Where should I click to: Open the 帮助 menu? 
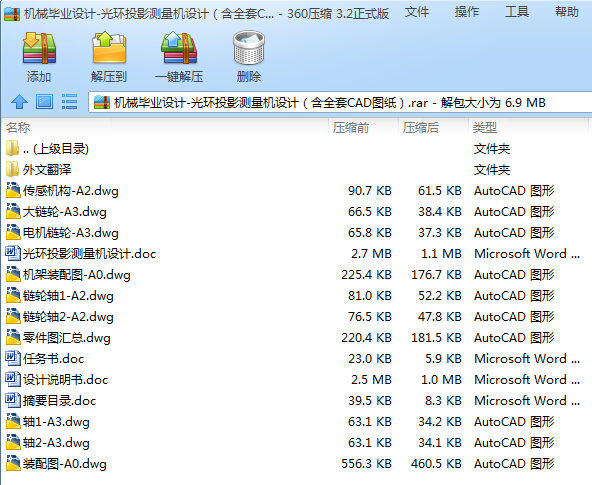pos(567,12)
